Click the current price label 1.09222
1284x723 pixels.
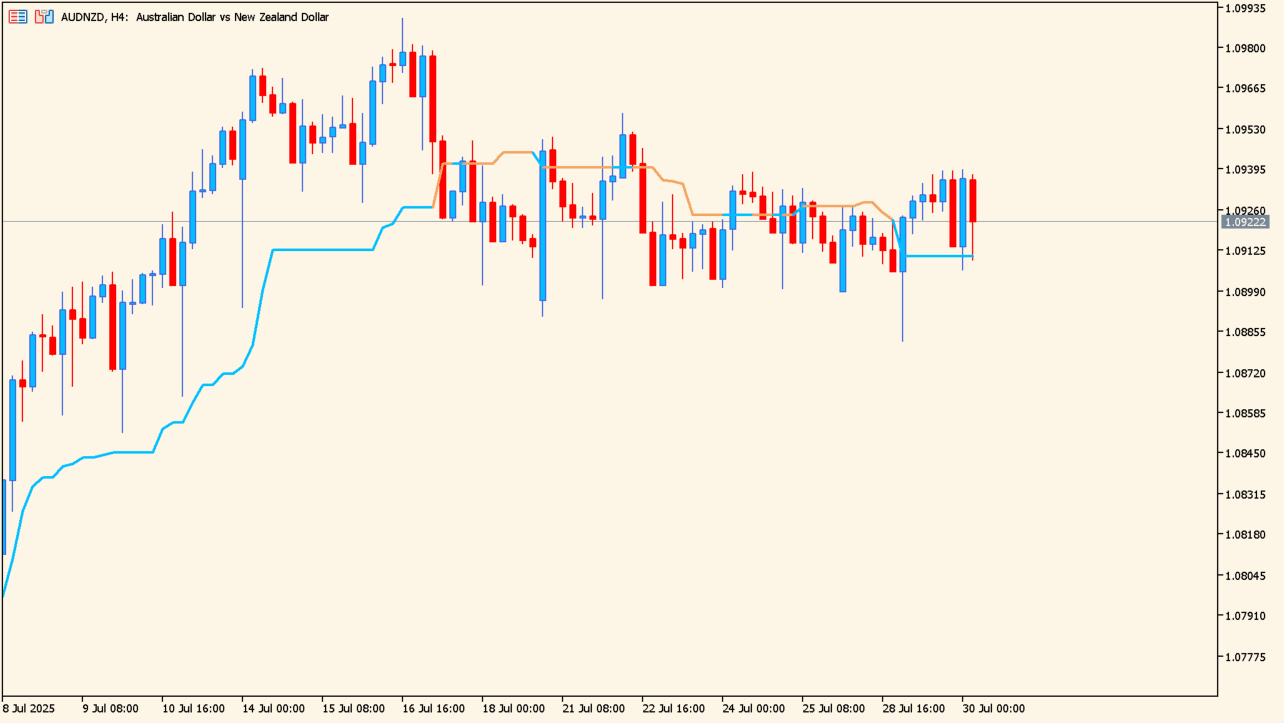point(1245,222)
